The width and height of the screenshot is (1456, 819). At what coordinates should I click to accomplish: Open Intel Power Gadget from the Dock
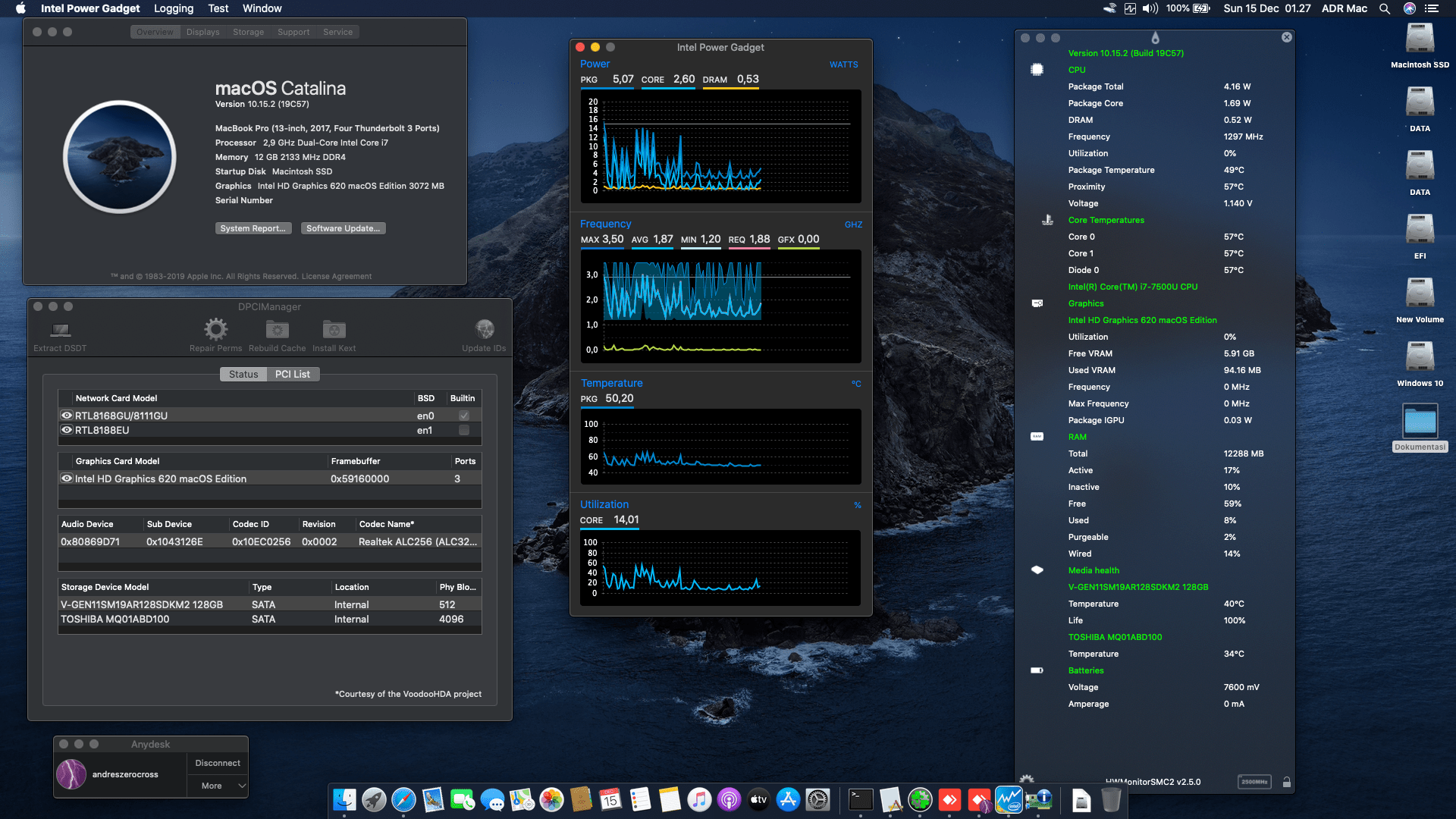pyautogui.click(x=1009, y=799)
